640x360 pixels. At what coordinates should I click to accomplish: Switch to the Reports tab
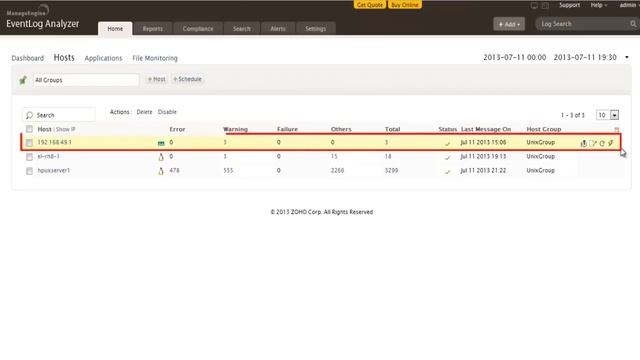[x=153, y=29]
